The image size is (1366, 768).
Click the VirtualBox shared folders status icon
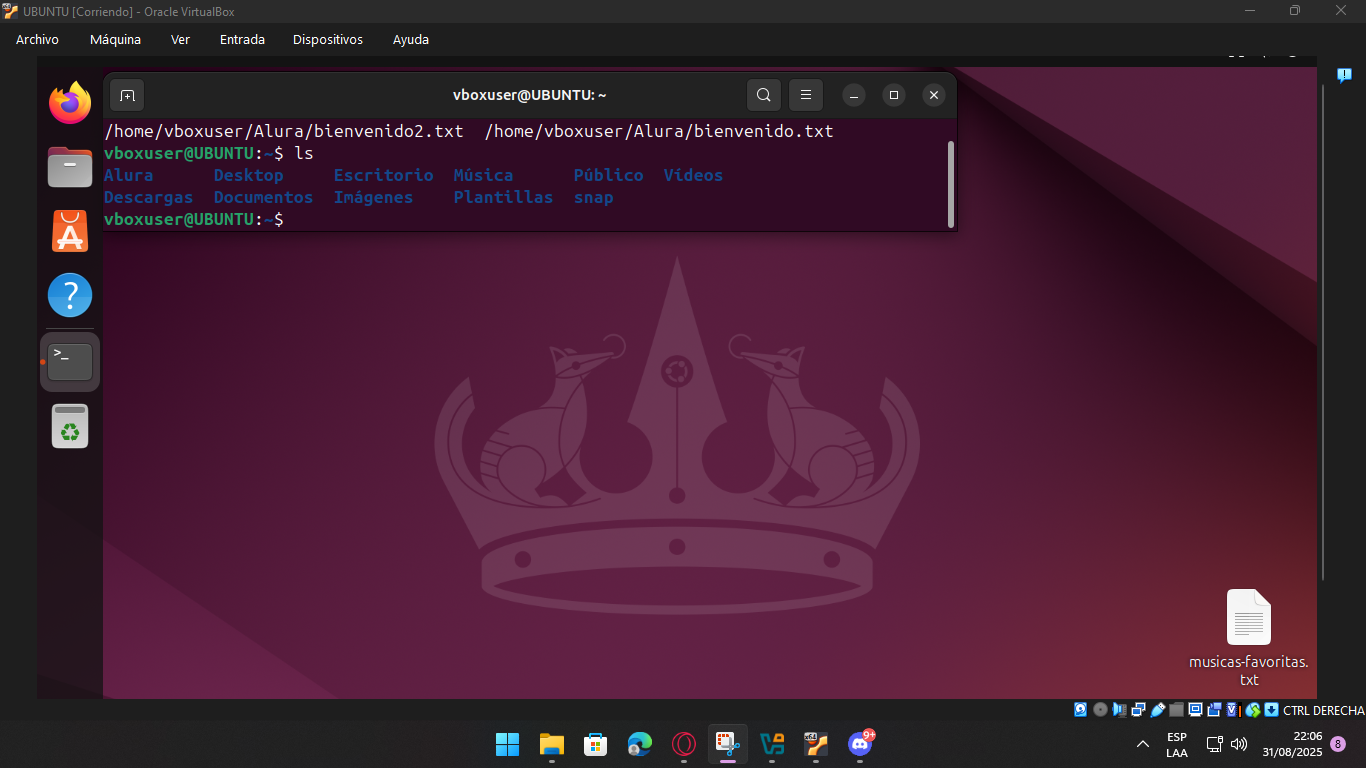pyautogui.click(x=1177, y=710)
